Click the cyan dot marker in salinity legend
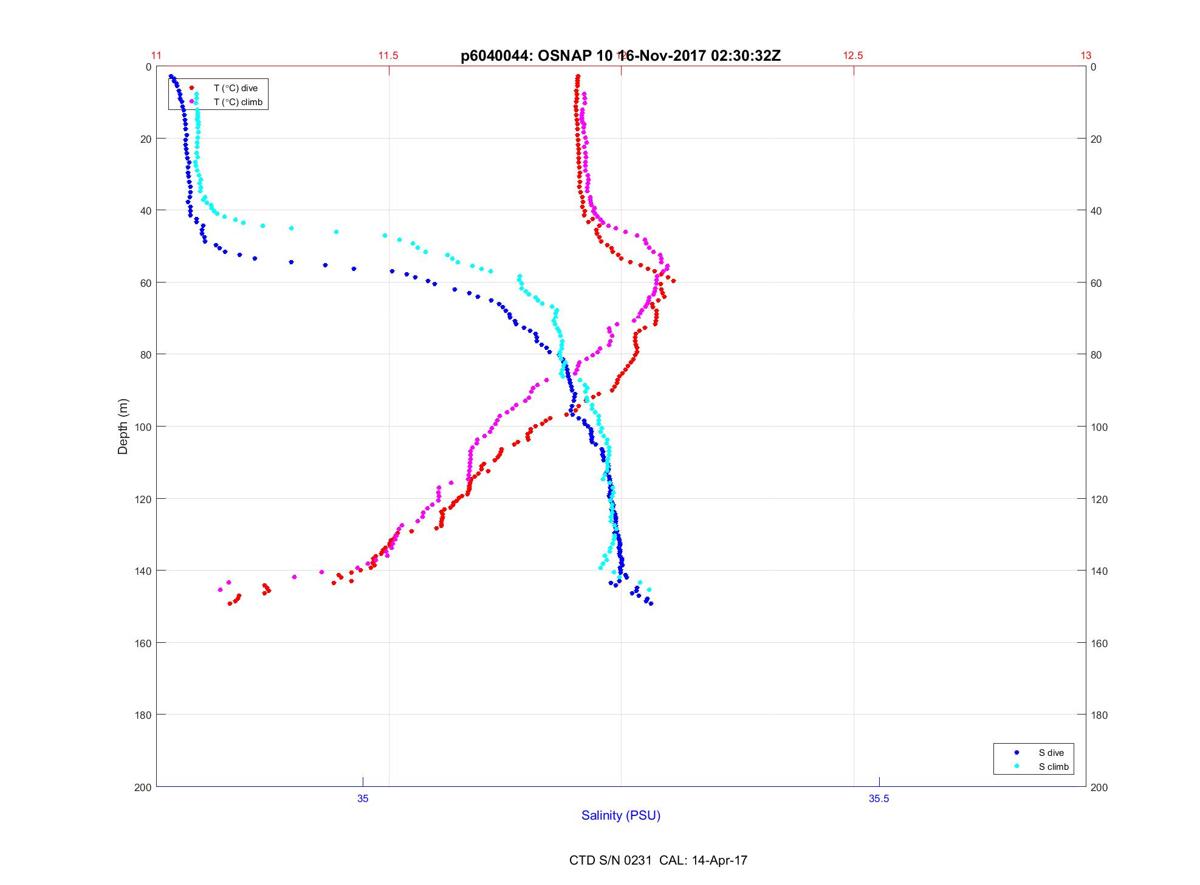 coord(1016,767)
